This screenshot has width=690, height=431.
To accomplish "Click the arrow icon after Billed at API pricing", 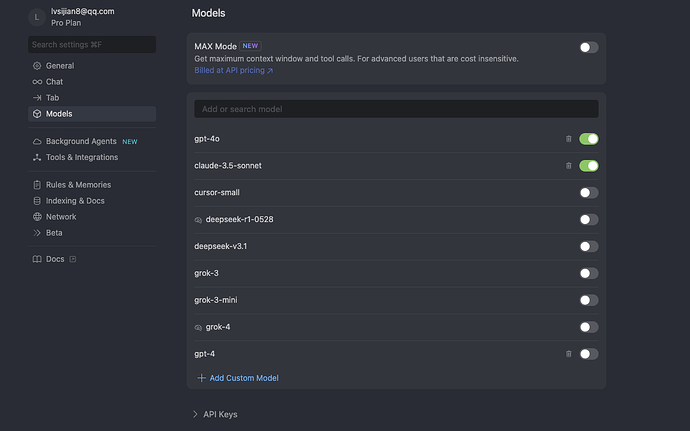I will point(270,70).
